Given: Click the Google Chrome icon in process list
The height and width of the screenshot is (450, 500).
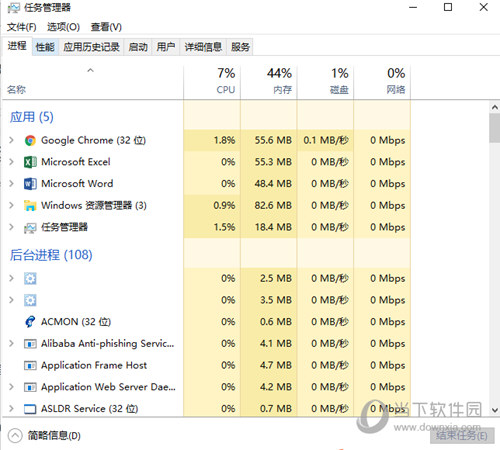Looking at the screenshot, I should coord(30,140).
